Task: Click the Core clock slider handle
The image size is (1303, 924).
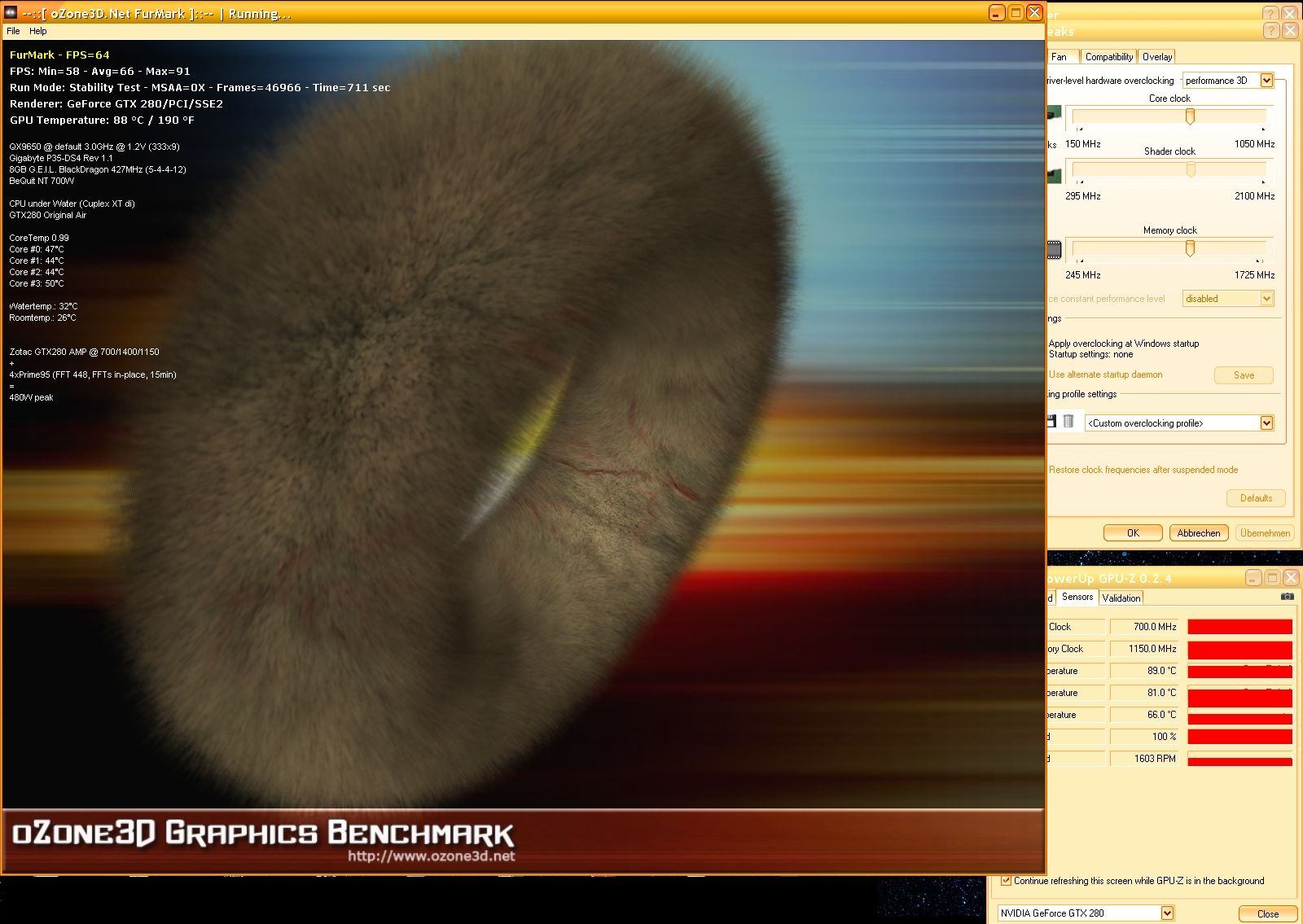Action: 1190,117
